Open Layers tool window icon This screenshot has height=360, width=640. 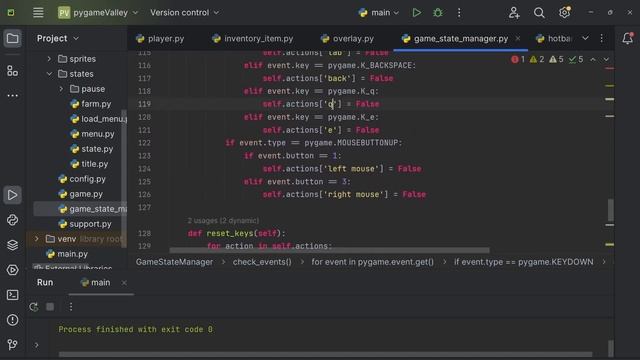click(13, 245)
